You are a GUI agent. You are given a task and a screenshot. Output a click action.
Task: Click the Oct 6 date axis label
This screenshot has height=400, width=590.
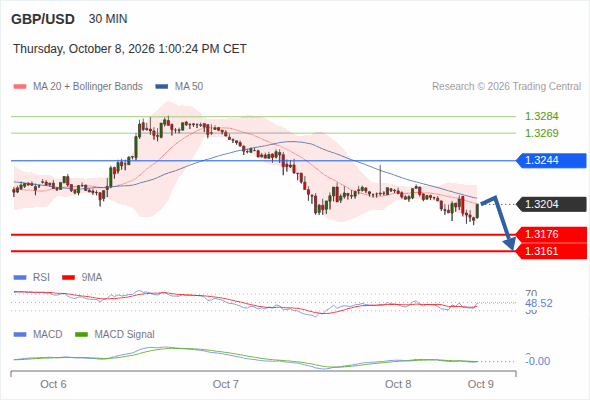(x=53, y=384)
